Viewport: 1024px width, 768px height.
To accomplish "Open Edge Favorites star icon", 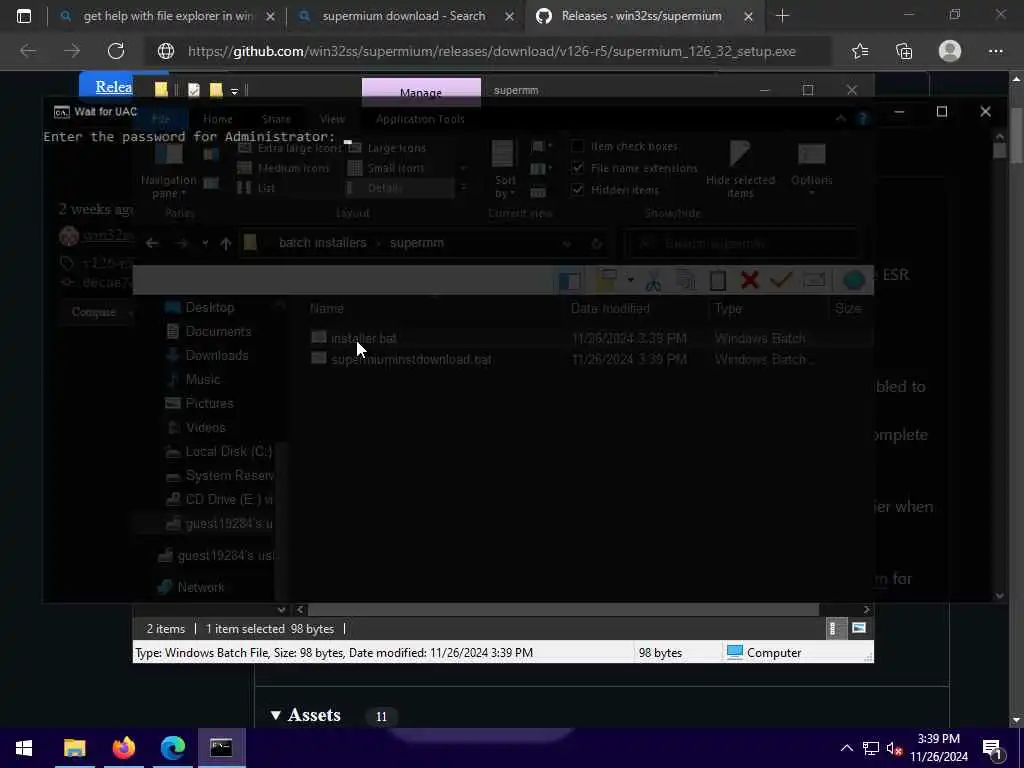I will 860,51.
